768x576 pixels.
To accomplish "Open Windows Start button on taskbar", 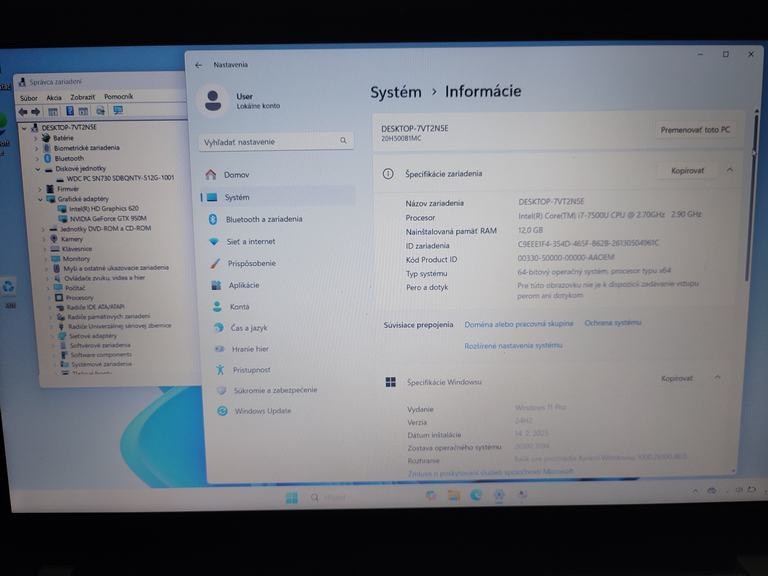I will [x=292, y=498].
